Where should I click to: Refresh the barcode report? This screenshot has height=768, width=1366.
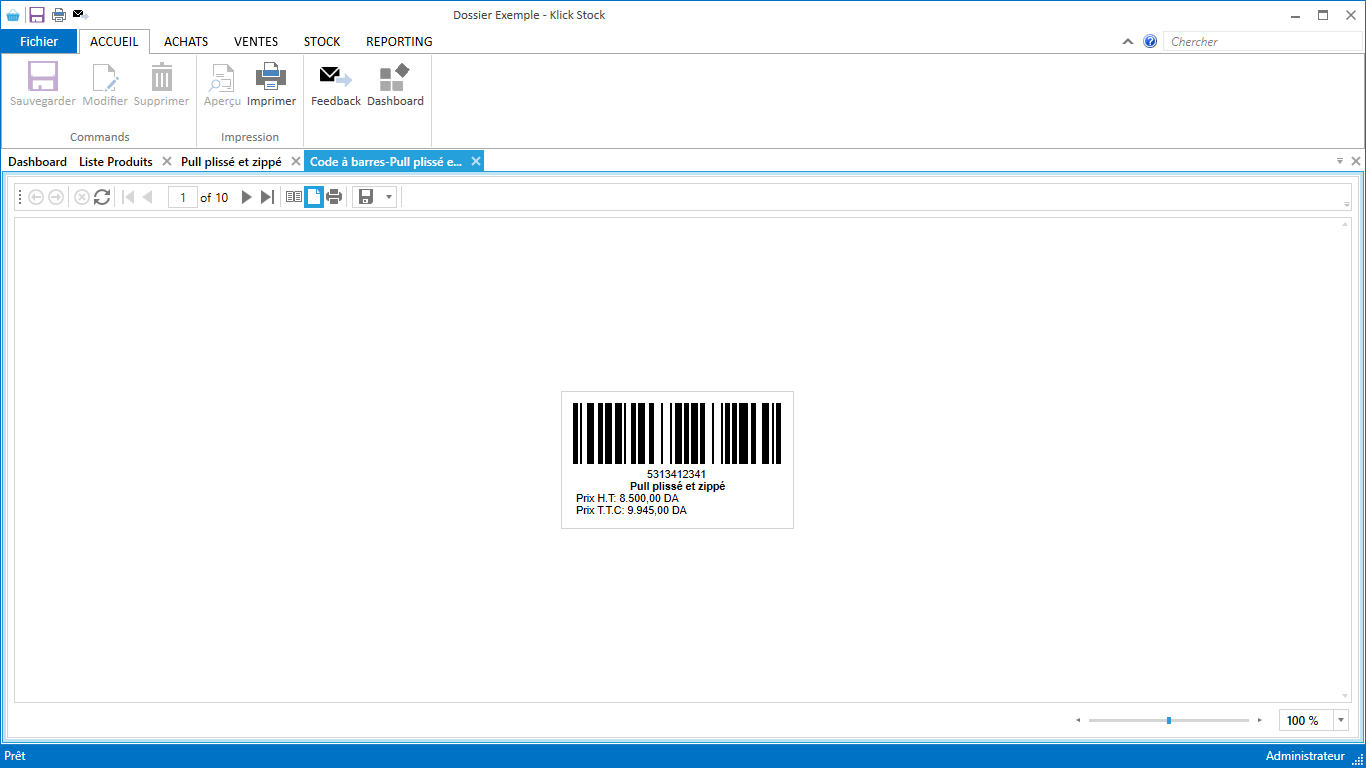tap(102, 197)
